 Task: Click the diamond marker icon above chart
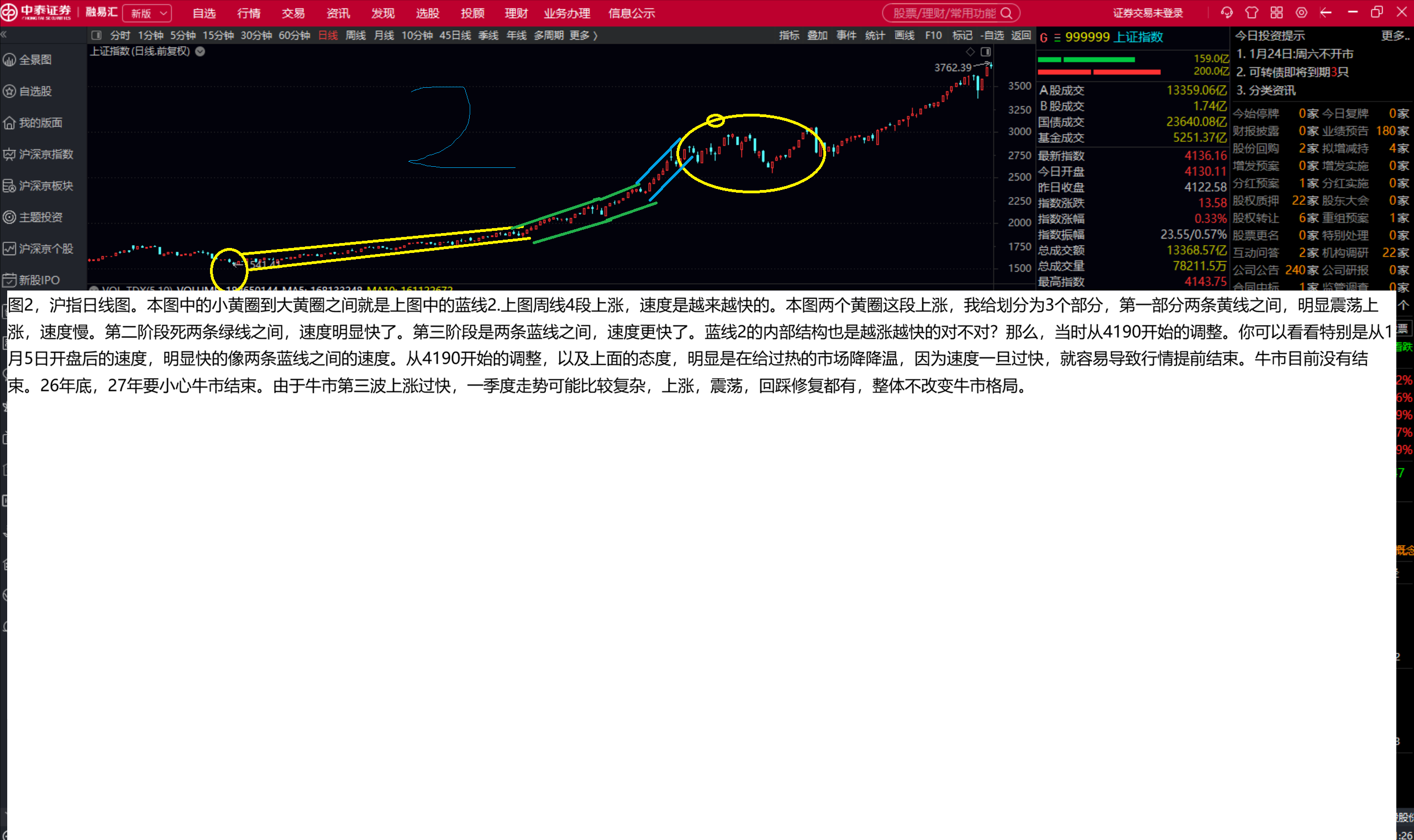(x=970, y=51)
